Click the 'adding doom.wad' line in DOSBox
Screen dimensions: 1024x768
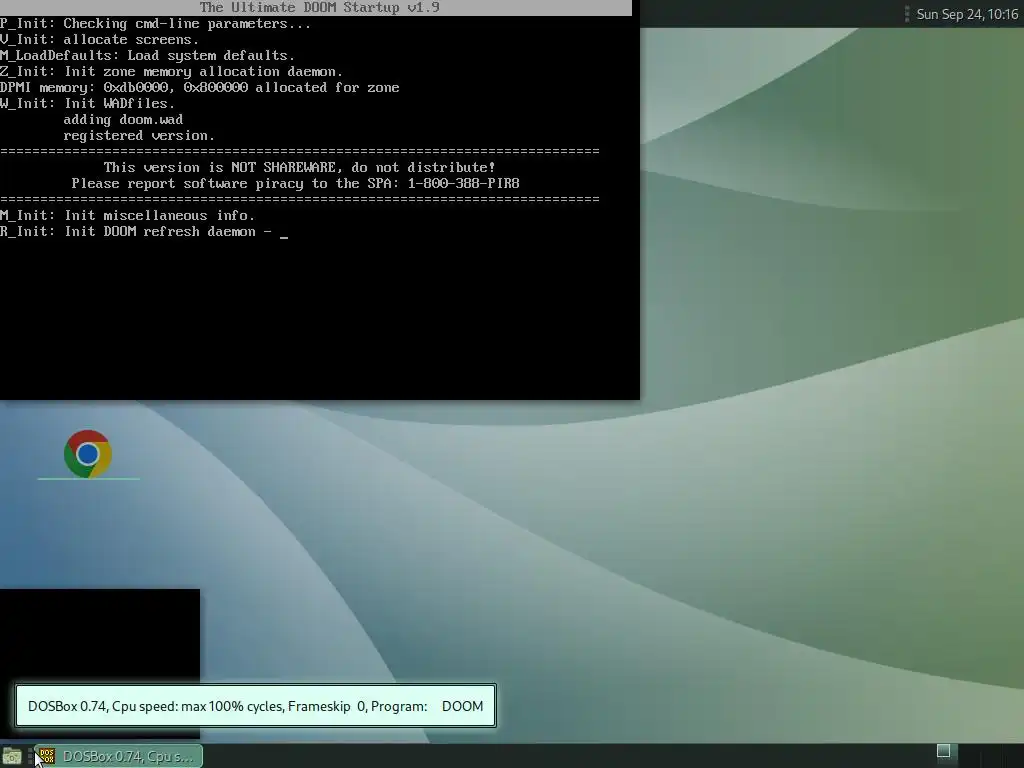(123, 120)
